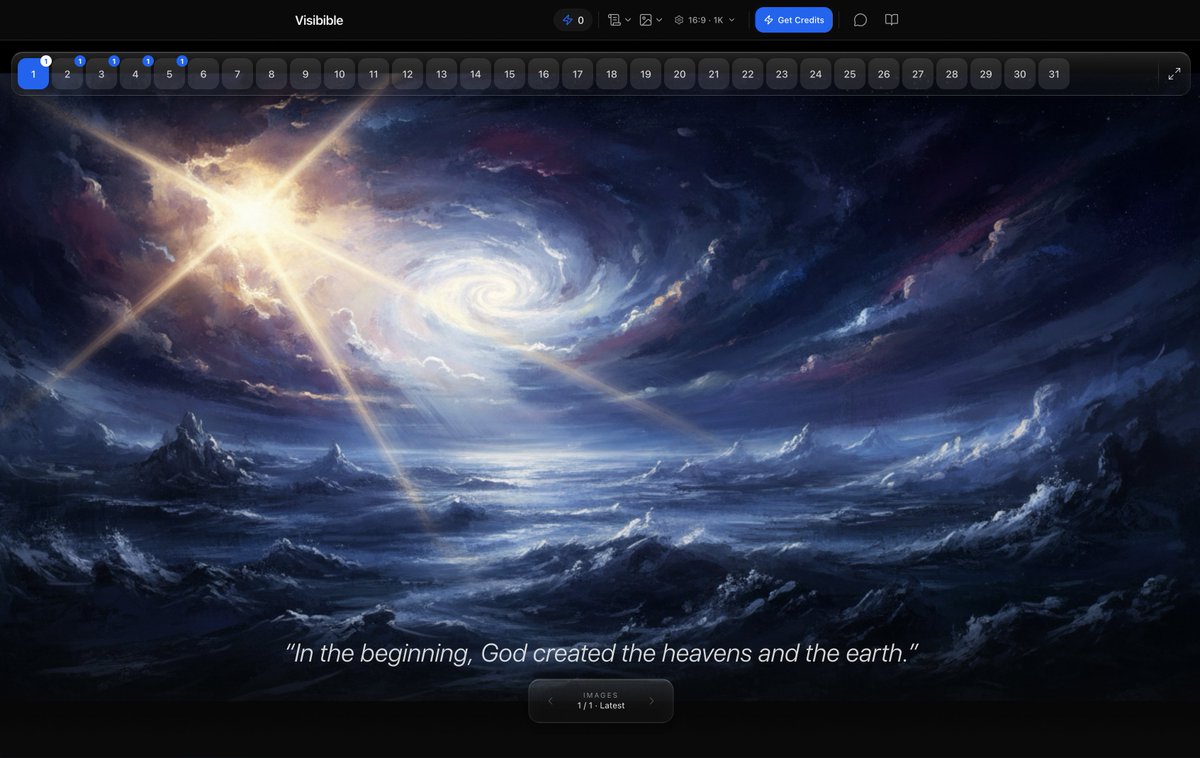Switch to verse 24

coord(815,74)
